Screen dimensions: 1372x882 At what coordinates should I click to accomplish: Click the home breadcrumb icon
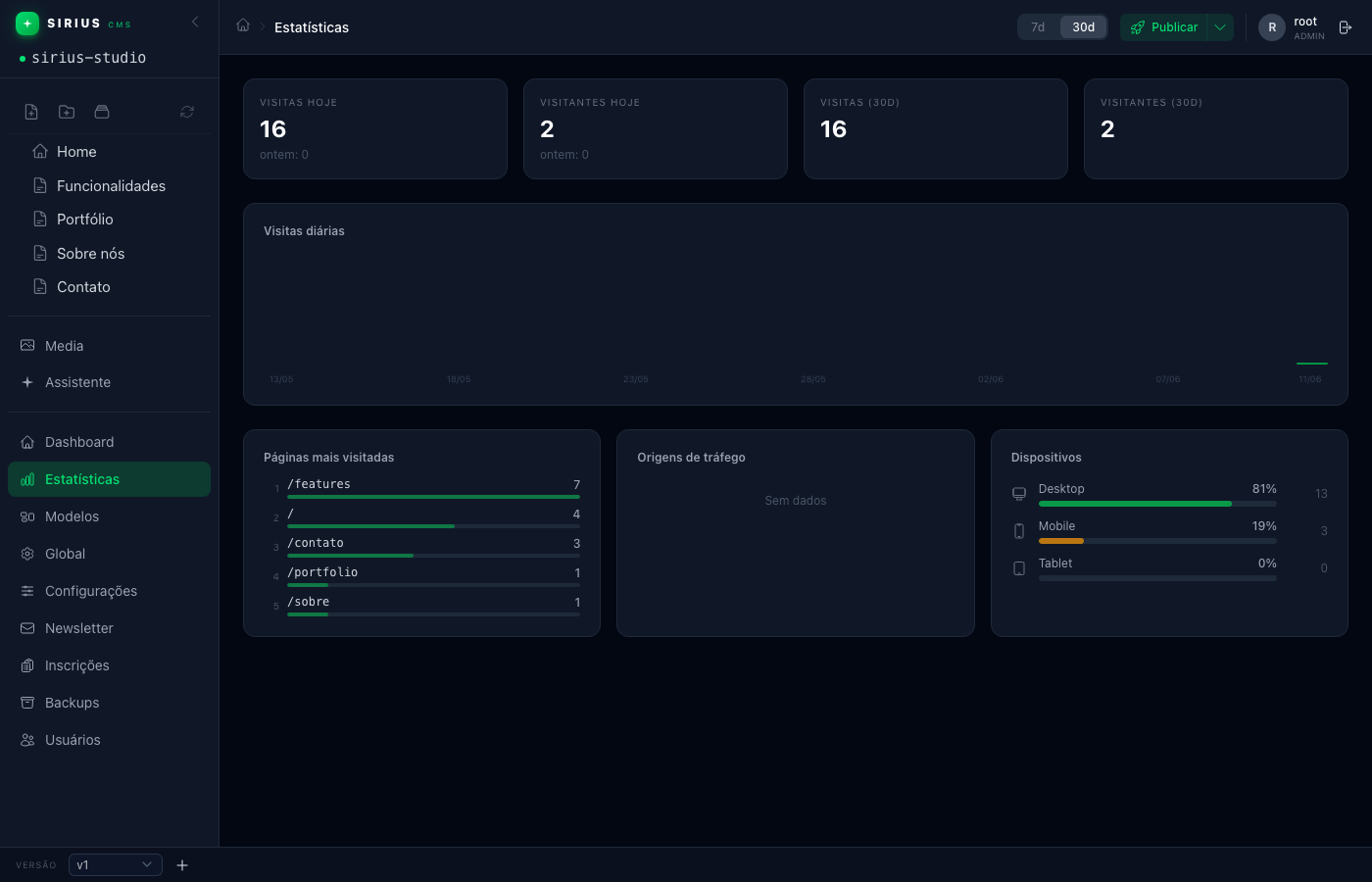tap(243, 25)
